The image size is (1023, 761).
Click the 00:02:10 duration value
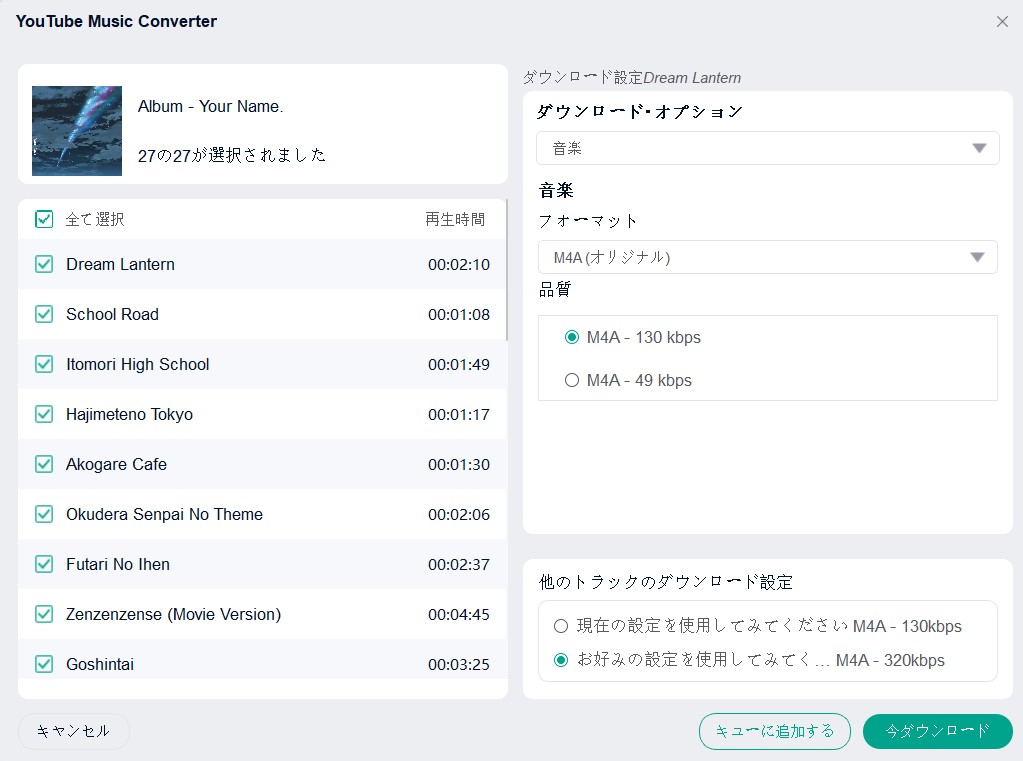click(459, 264)
